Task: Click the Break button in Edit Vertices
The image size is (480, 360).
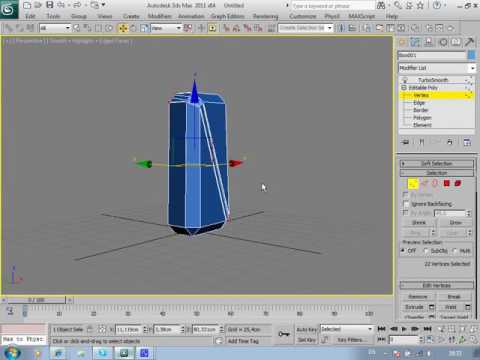Action: [454, 297]
